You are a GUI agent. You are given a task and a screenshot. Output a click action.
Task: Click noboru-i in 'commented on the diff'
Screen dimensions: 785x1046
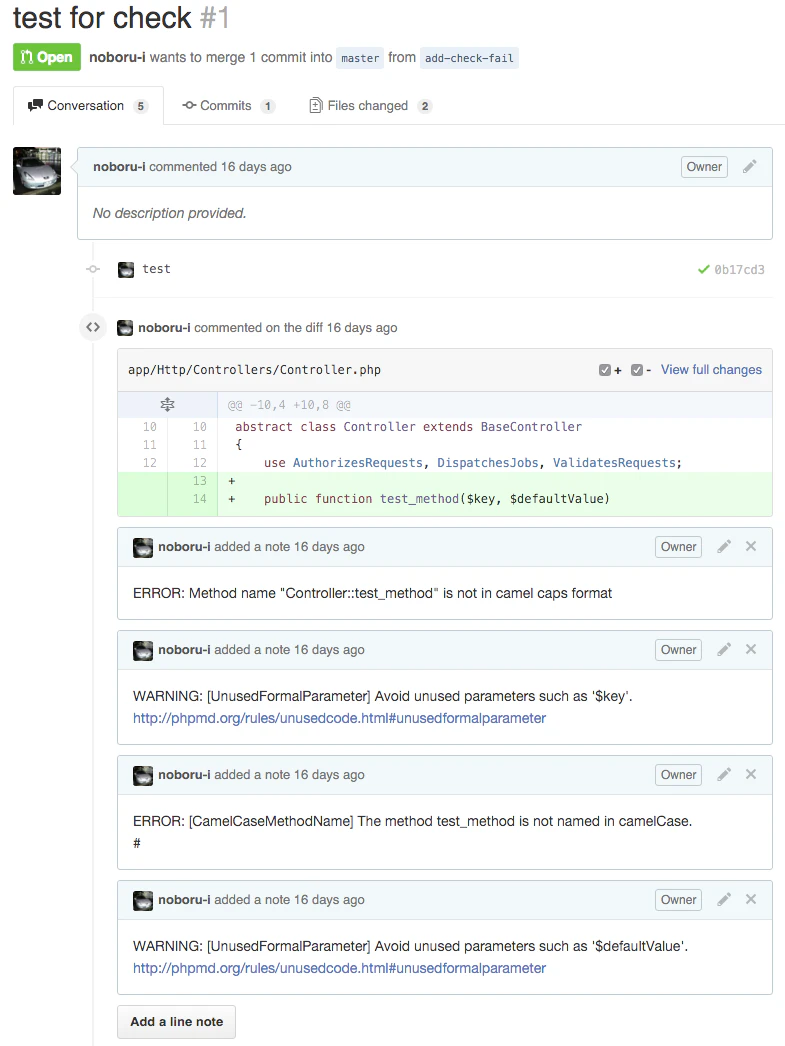(x=164, y=328)
